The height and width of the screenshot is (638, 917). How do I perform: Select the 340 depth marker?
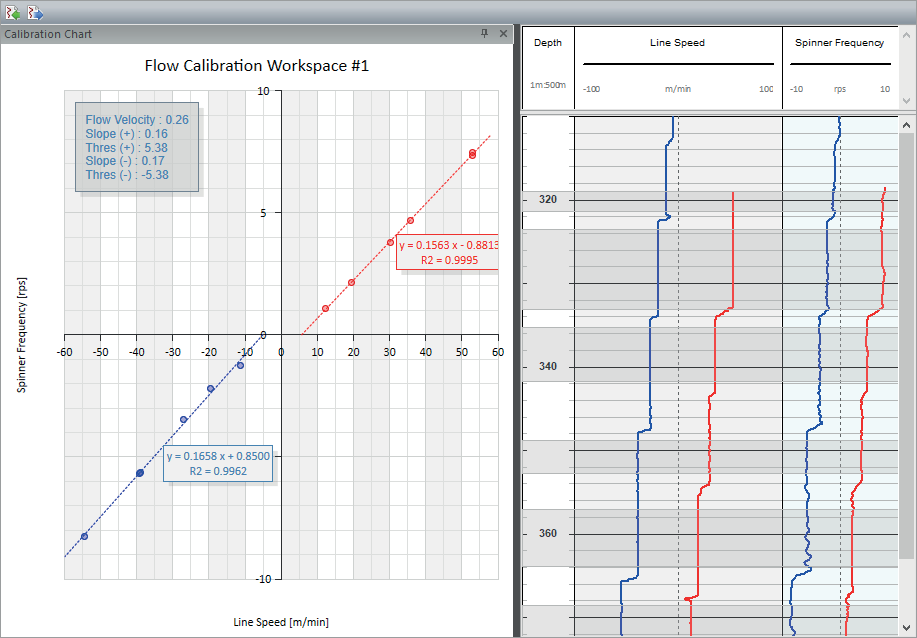coord(548,367)
